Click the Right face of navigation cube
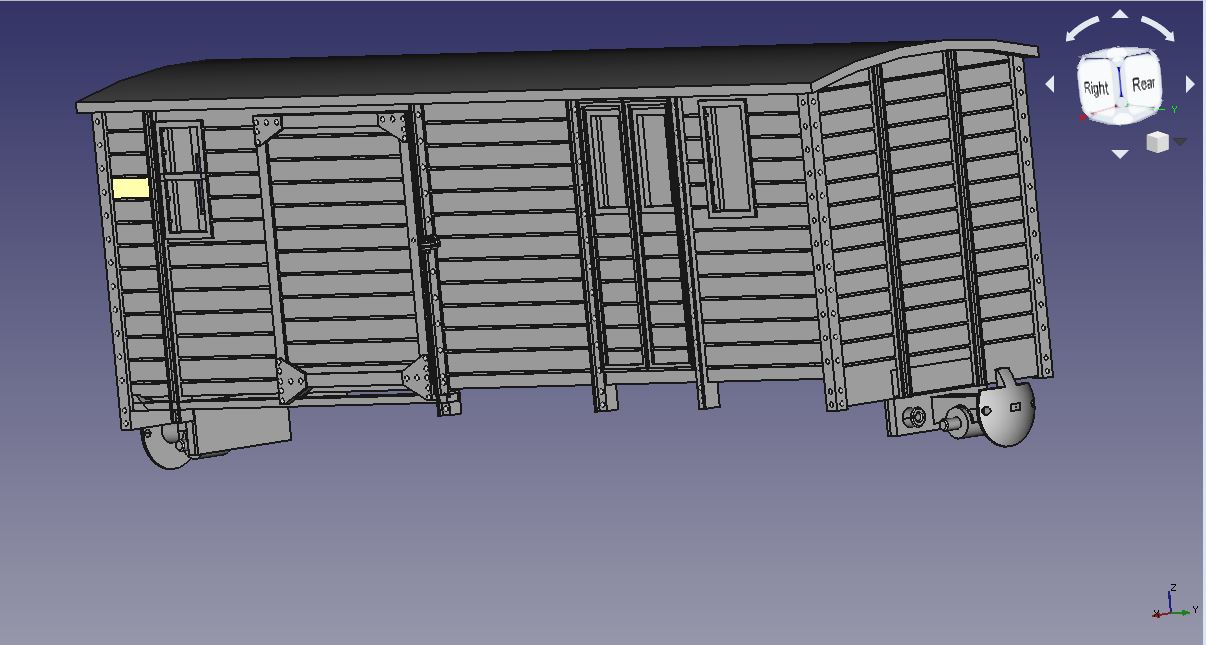The image size is (1206, 645). click(x=1096, y=87)
